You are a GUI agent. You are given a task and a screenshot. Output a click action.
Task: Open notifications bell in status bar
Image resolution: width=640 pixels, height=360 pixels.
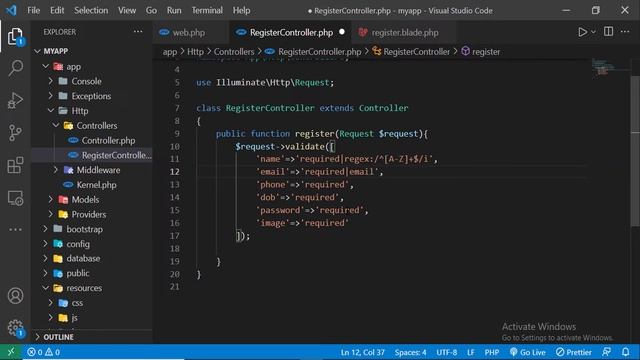[x=625, y=352]
